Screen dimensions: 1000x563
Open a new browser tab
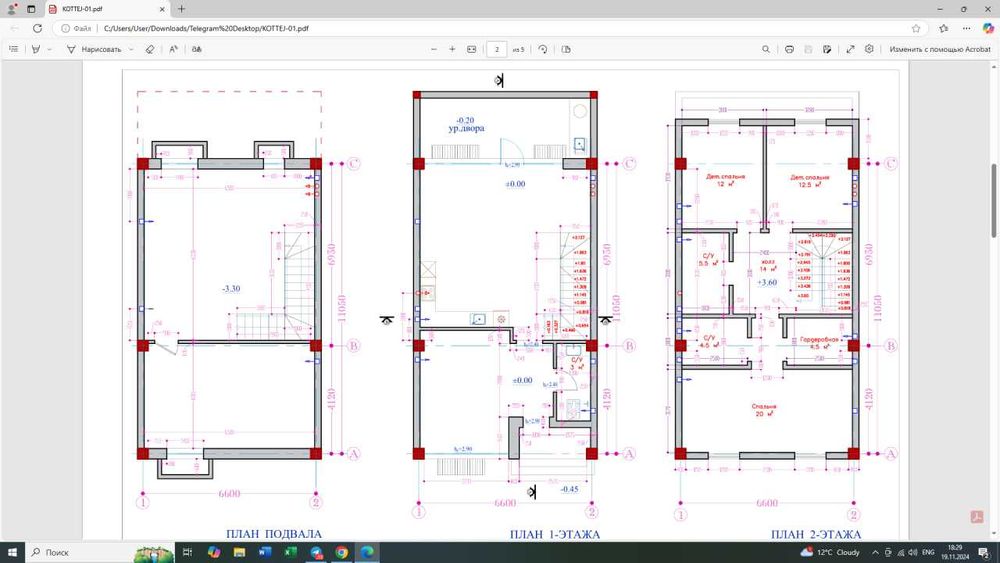click(181, 9)
